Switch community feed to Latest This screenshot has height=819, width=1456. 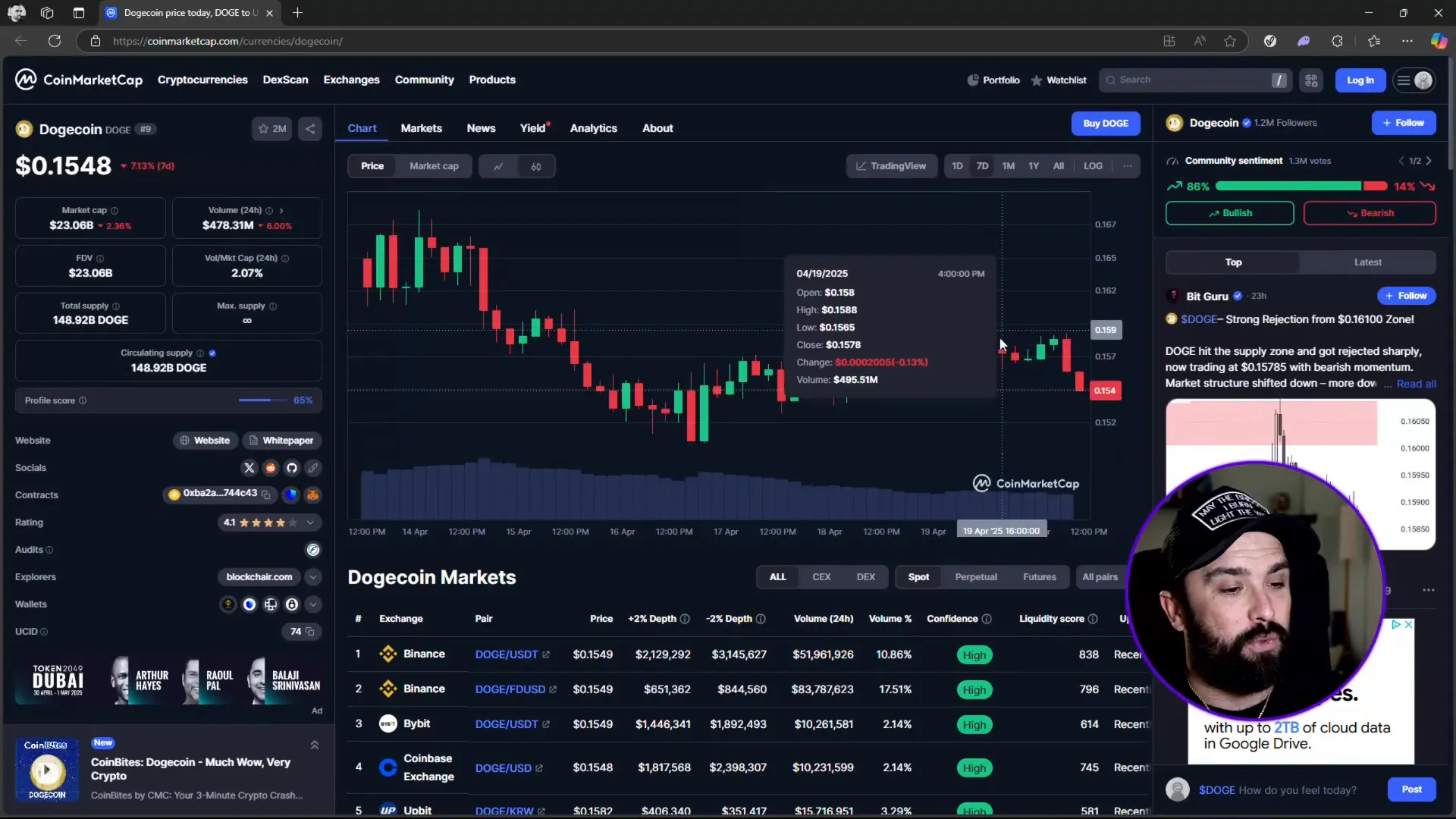(1367, 262)
